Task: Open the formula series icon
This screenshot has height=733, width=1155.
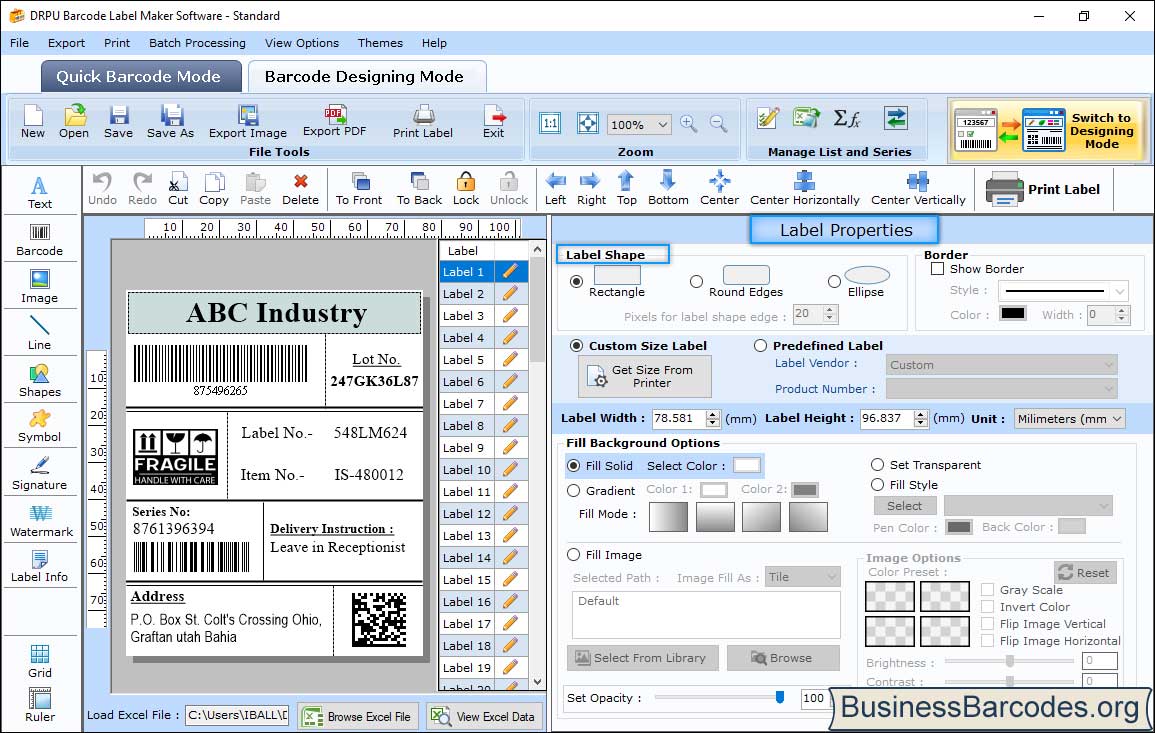Action: (x=846, y=118)
